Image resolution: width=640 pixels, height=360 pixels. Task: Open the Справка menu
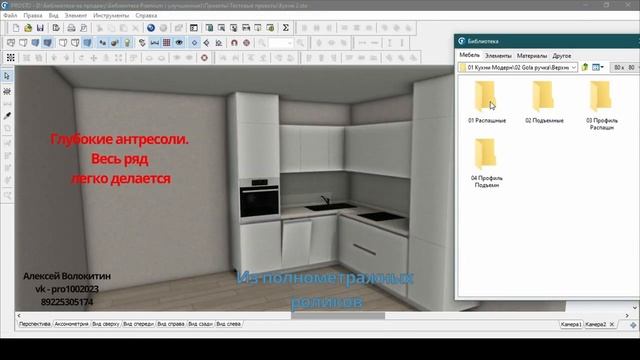click(146, 16)
